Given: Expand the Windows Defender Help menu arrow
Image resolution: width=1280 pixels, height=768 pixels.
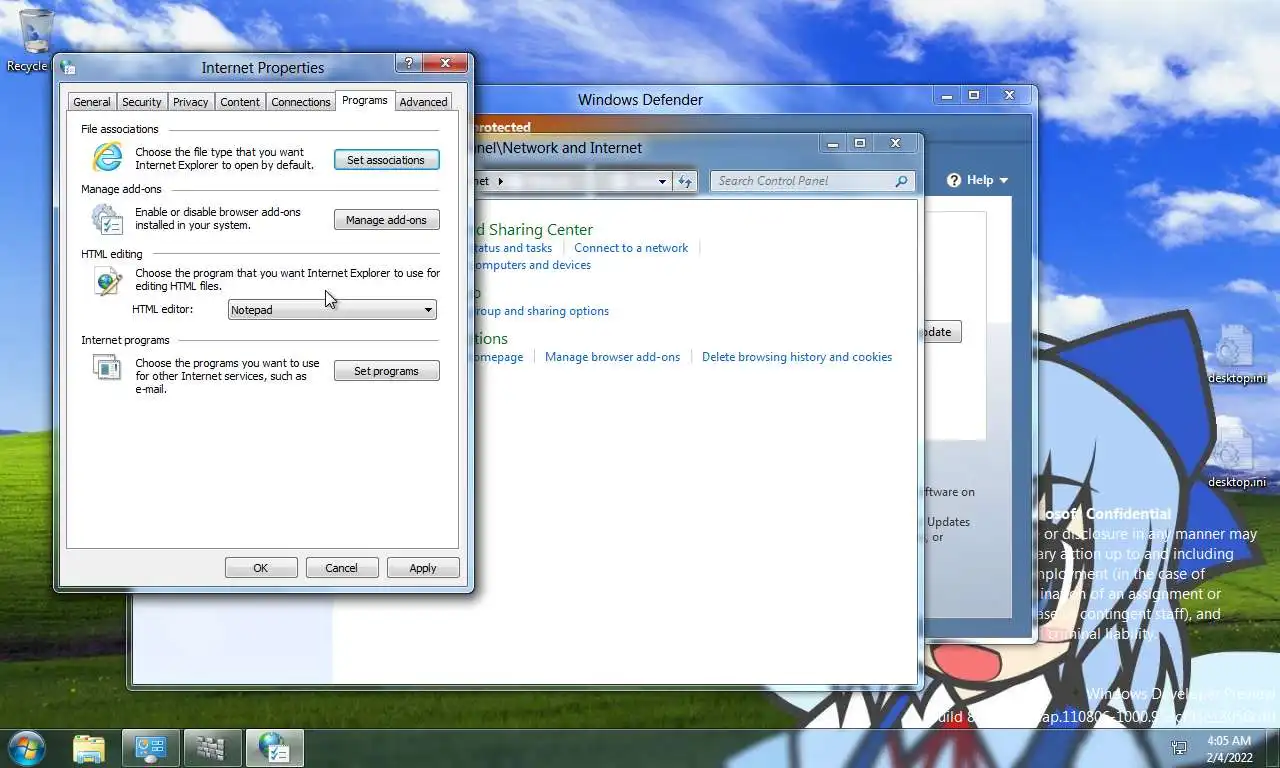Looking at the screenshot, I should [1004, 181].
